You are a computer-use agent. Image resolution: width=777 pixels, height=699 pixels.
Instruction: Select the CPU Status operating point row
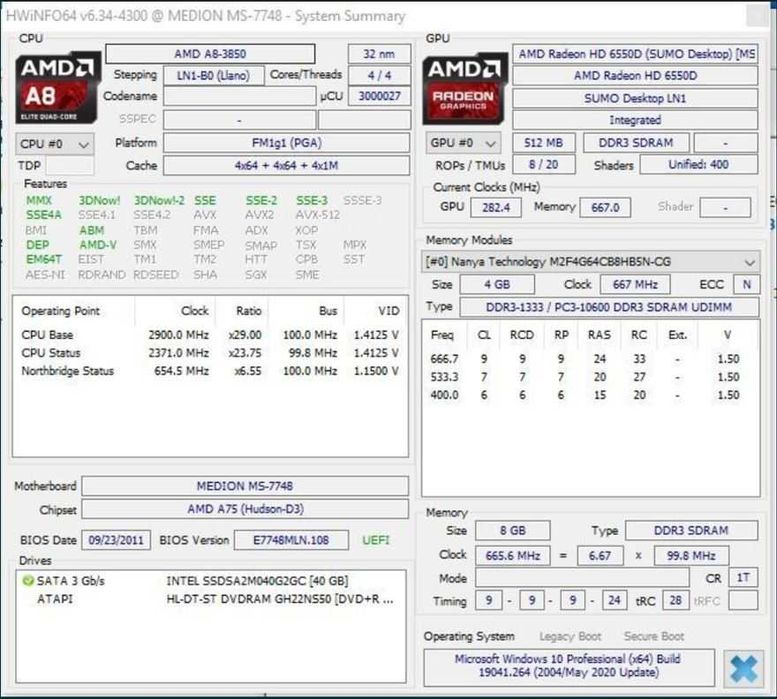coord(210,353)
